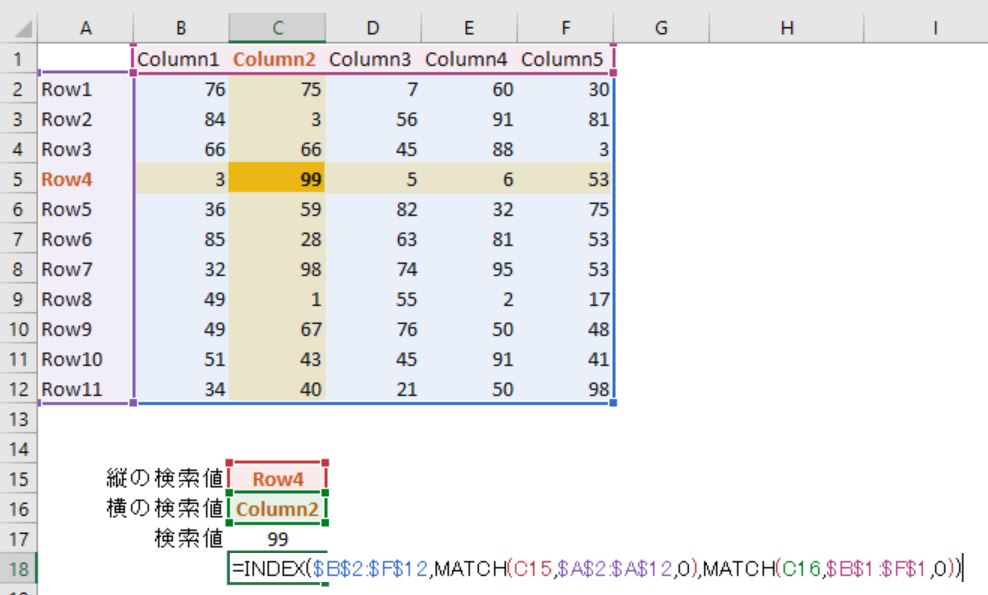Select column B header

tap(181, 28)
